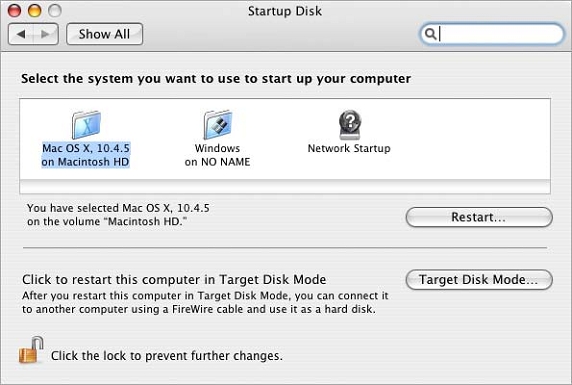Click the magnifying glass search icon
Screen dimensions: 572x385
(430, 34)
